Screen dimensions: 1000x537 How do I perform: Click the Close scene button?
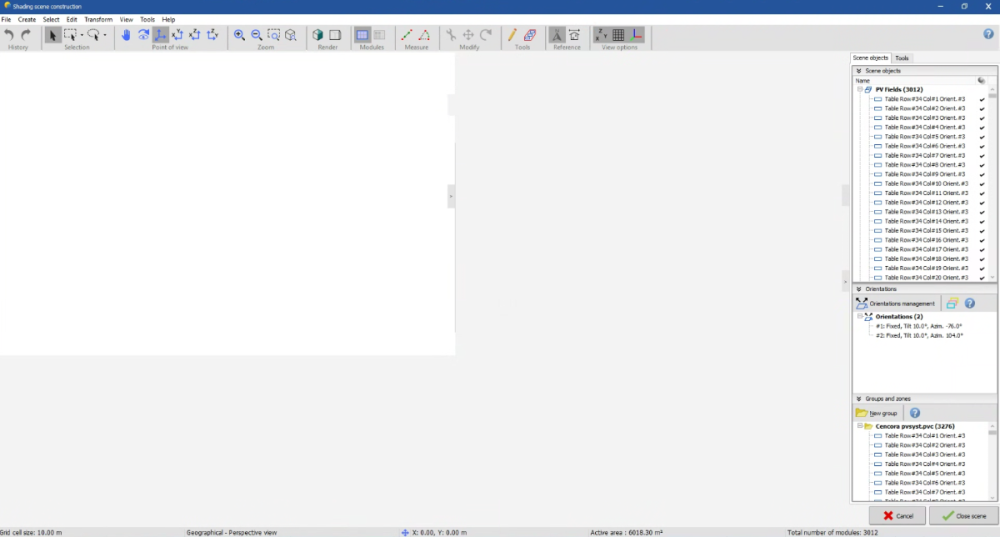(963, 516)
